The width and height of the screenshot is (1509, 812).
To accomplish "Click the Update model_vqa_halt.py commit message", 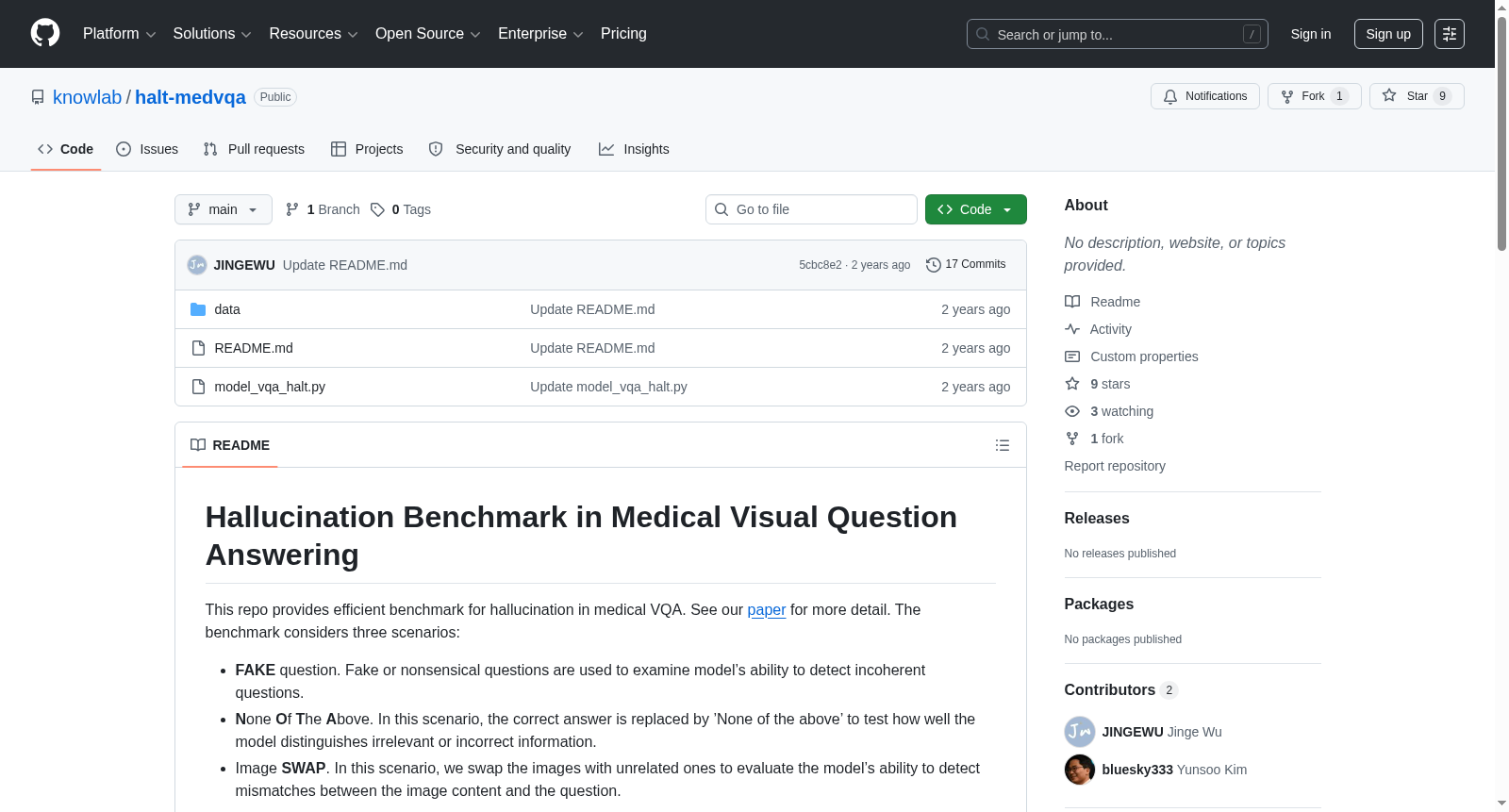I will [x=608, y=387].
